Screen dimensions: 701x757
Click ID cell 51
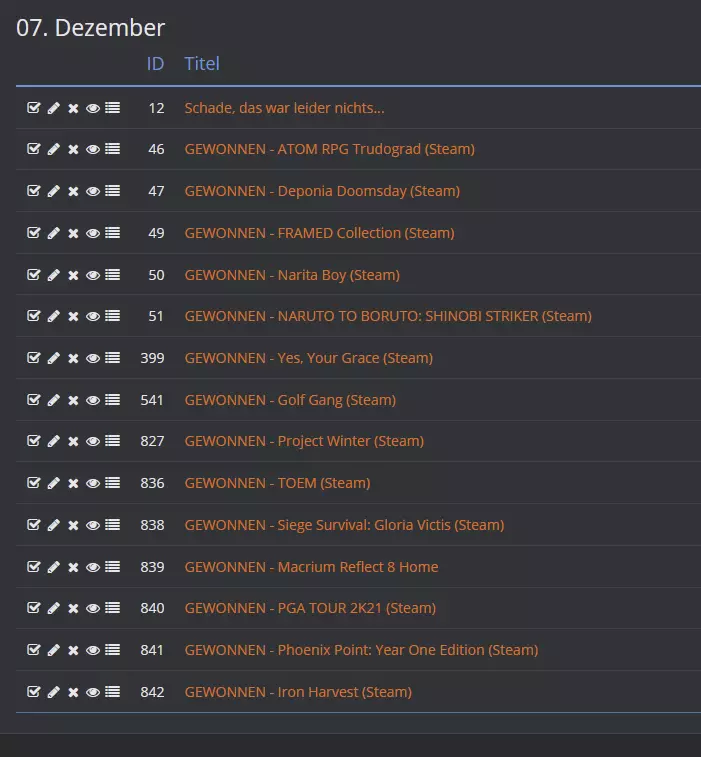pyautogui.click(x=156, y=316)
